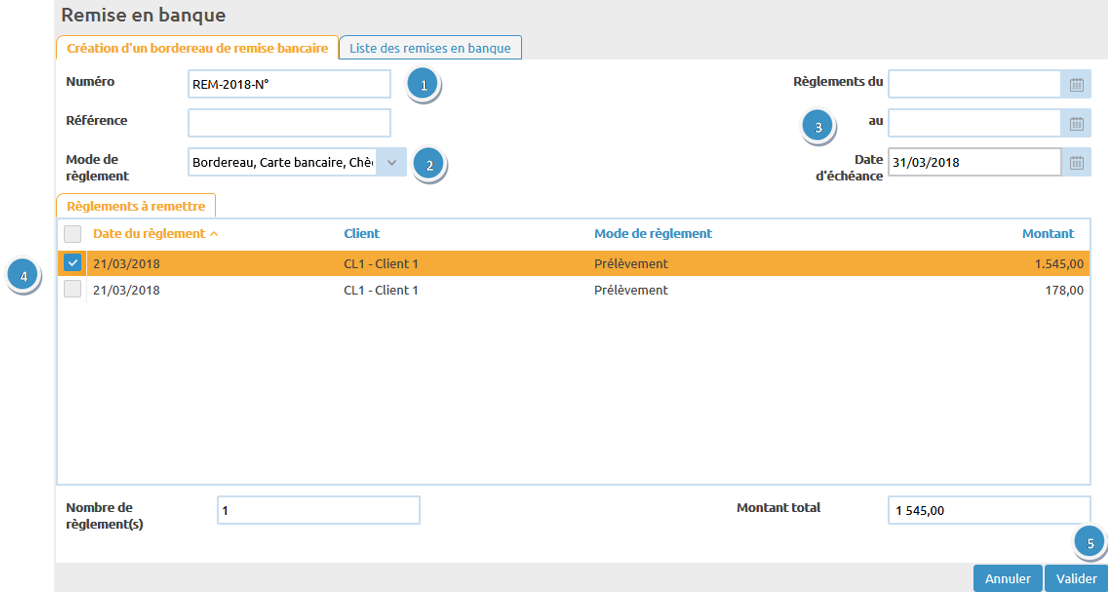Viewport: 1108px width, 592px height.
Task: Click the numbered marker 3 badge
Action: coord(819,127)
